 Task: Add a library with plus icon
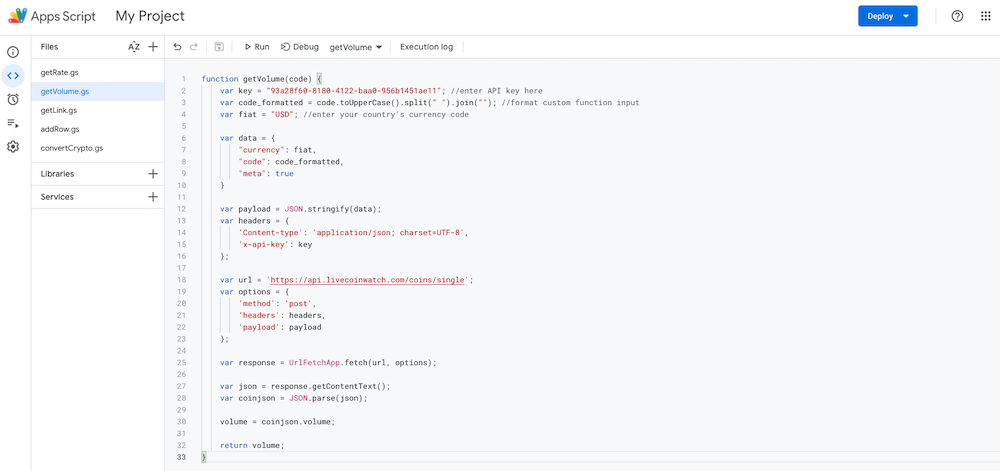point(153,174)
